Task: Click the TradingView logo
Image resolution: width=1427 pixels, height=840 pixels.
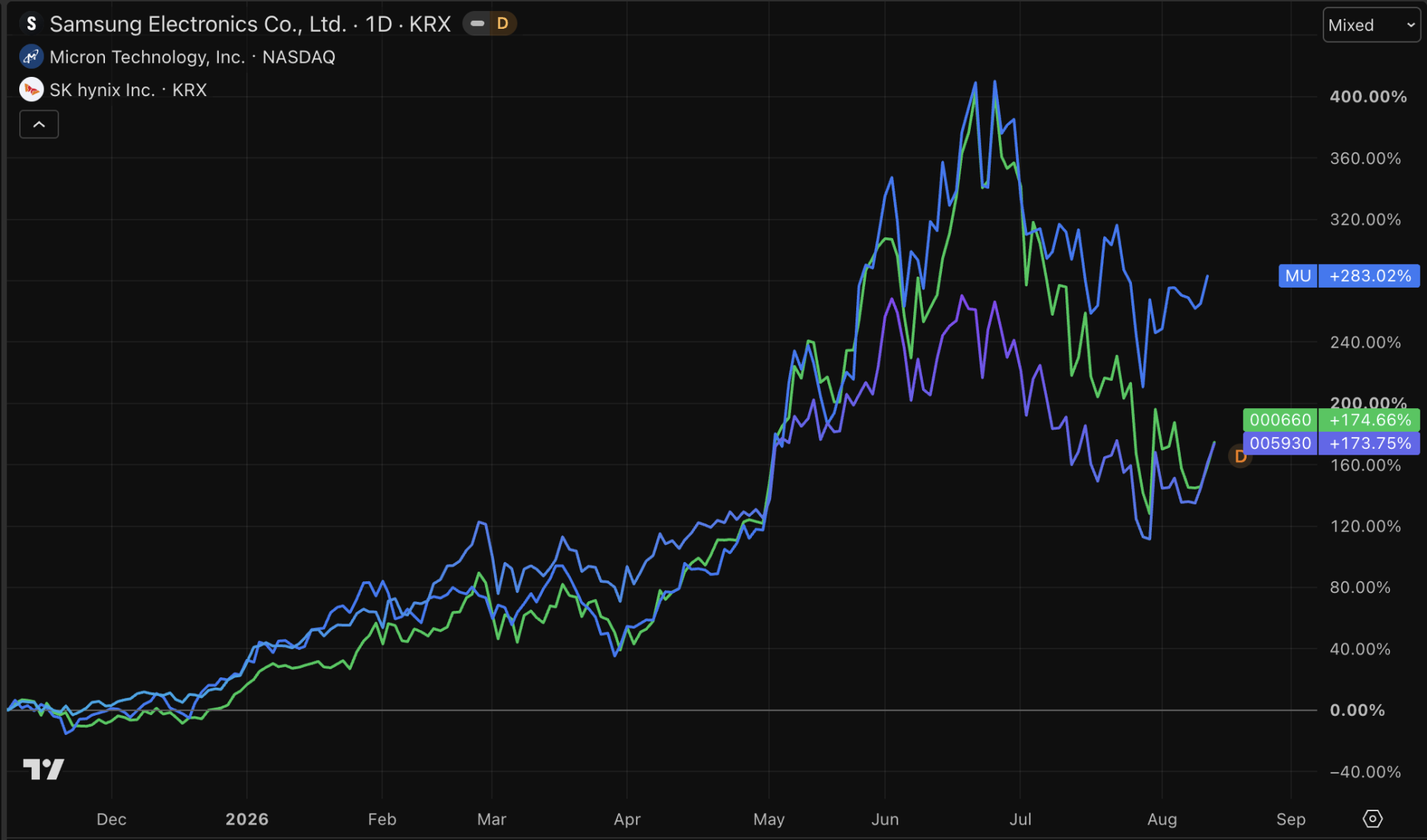Action: (44, 770)
